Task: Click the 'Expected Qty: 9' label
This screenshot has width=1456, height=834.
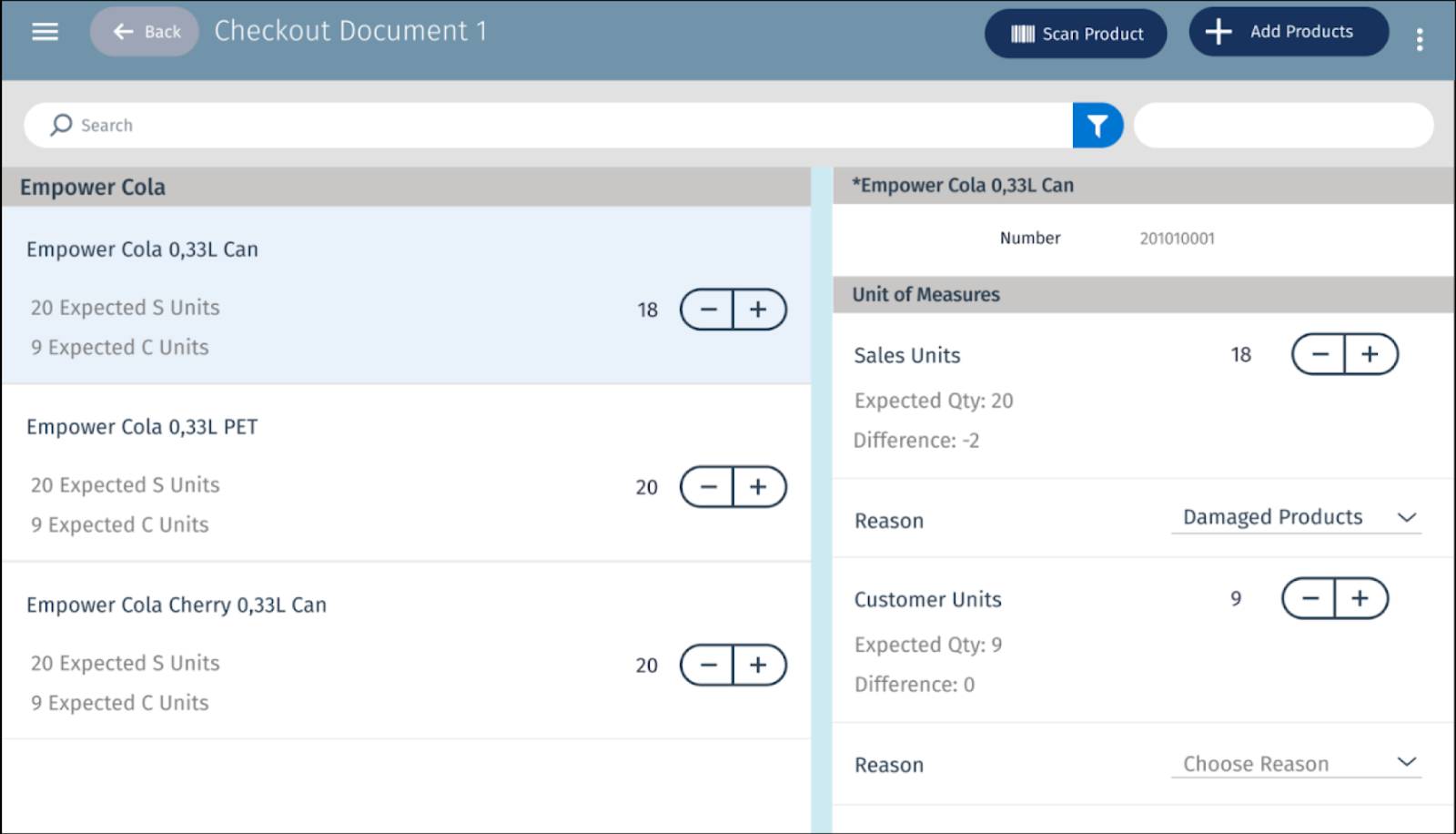Action: [x=928, y=645]
